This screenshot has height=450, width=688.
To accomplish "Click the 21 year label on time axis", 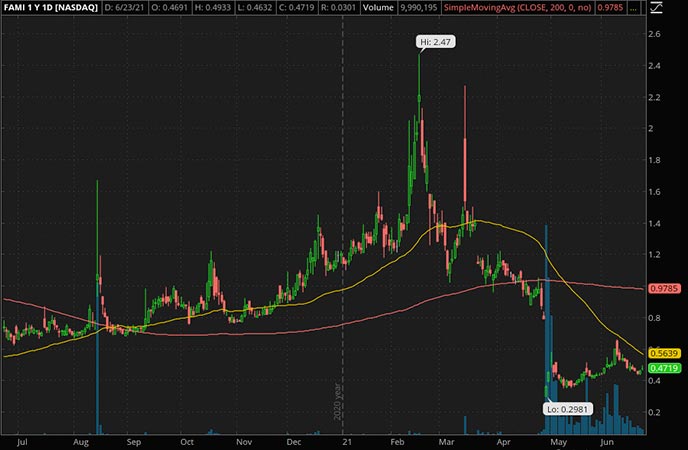I will tap(347, 439).
